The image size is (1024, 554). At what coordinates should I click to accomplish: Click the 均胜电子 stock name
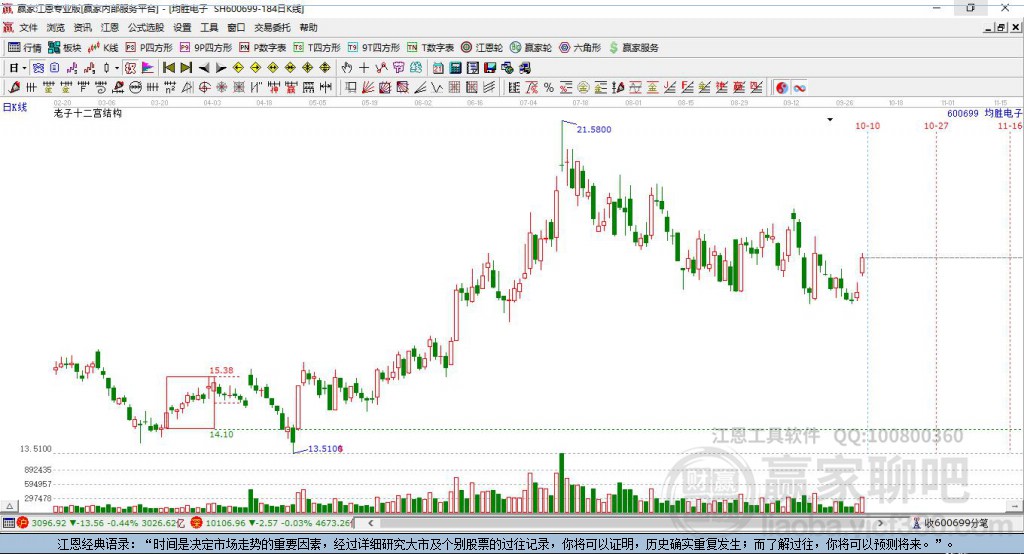(1002, 113)
